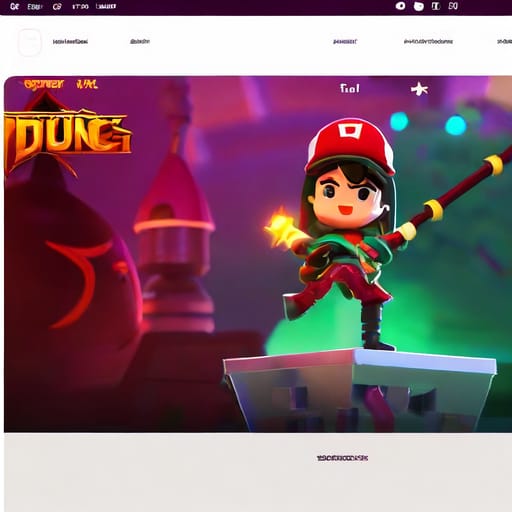Click the orange text label at banner top-left
This screenshot has height=512, width=512.
coord(44,84)
